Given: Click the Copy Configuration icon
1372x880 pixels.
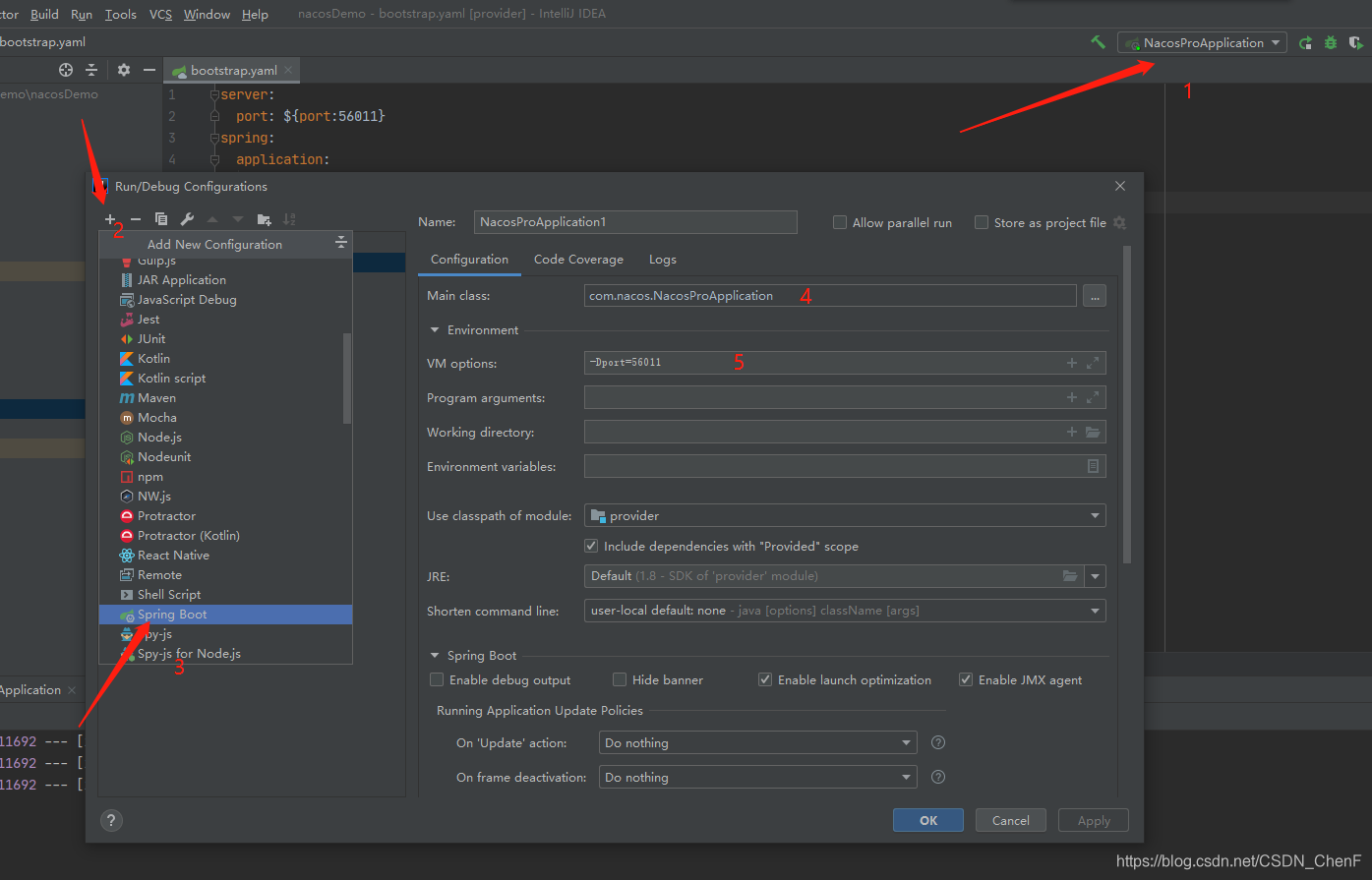Looking at the screenshot, I should tap(161, 219).
